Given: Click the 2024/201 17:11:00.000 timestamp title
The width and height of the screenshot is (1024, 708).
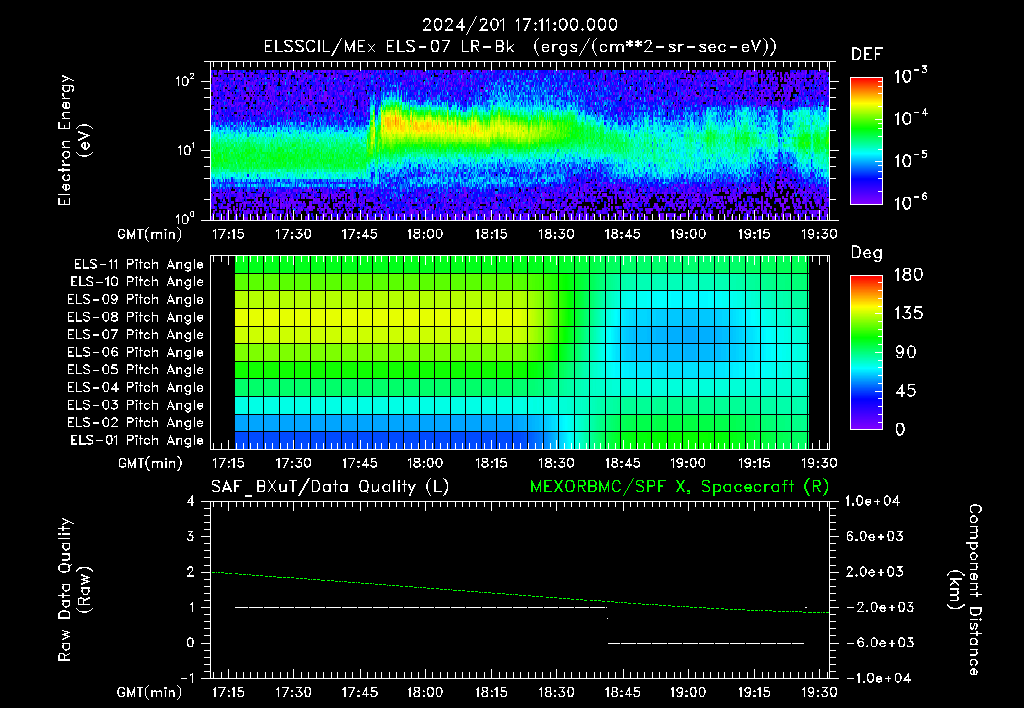Looking at the screenshot, I should pyautogui.click(x=520, y=25).
